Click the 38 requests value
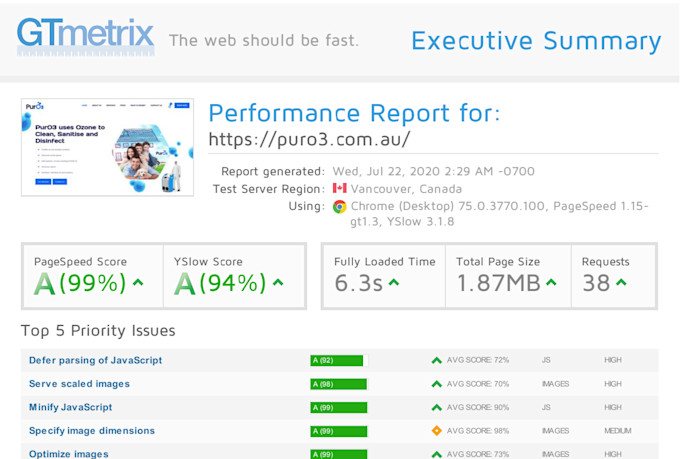 pos(596,283)
